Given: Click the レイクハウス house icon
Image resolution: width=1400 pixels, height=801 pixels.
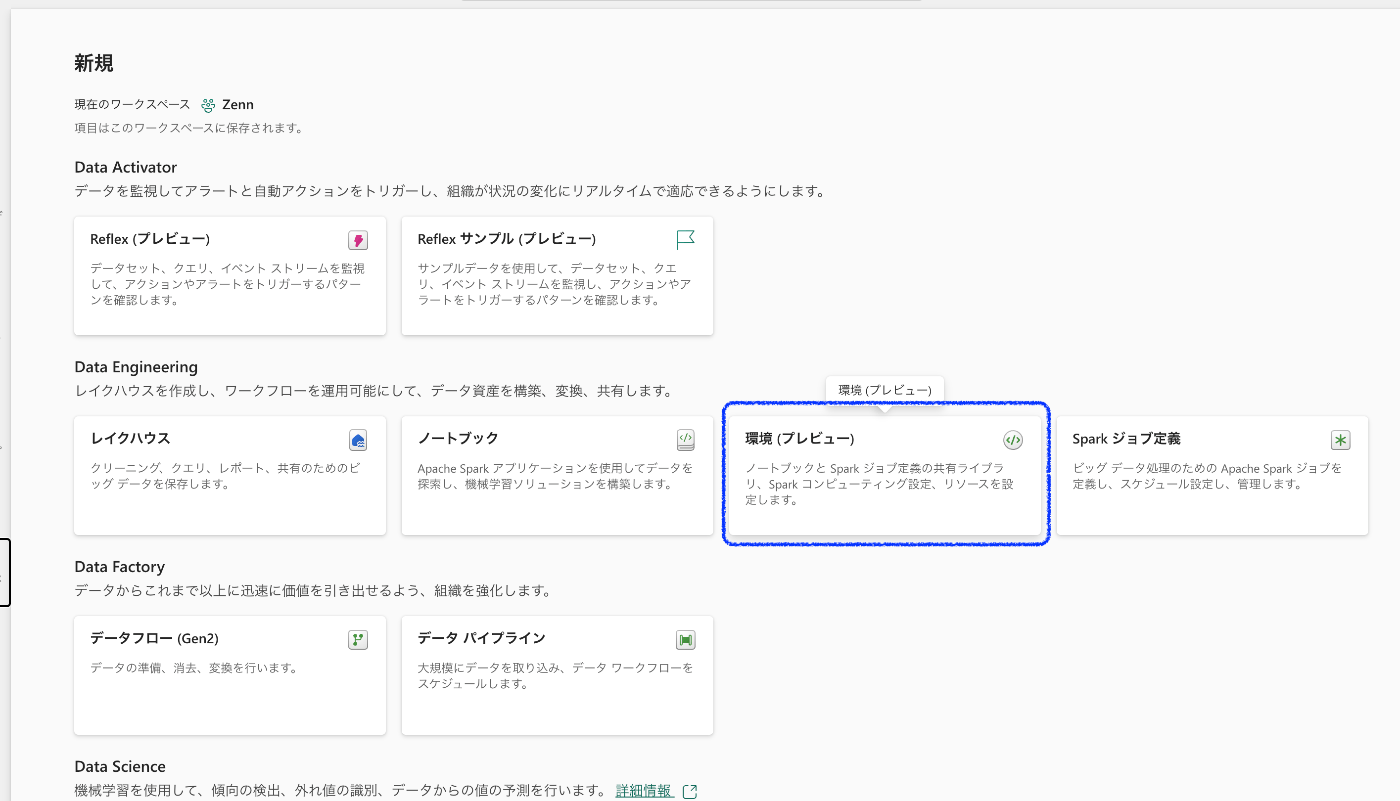Looking at the screenshot, I should click(358, 440).
